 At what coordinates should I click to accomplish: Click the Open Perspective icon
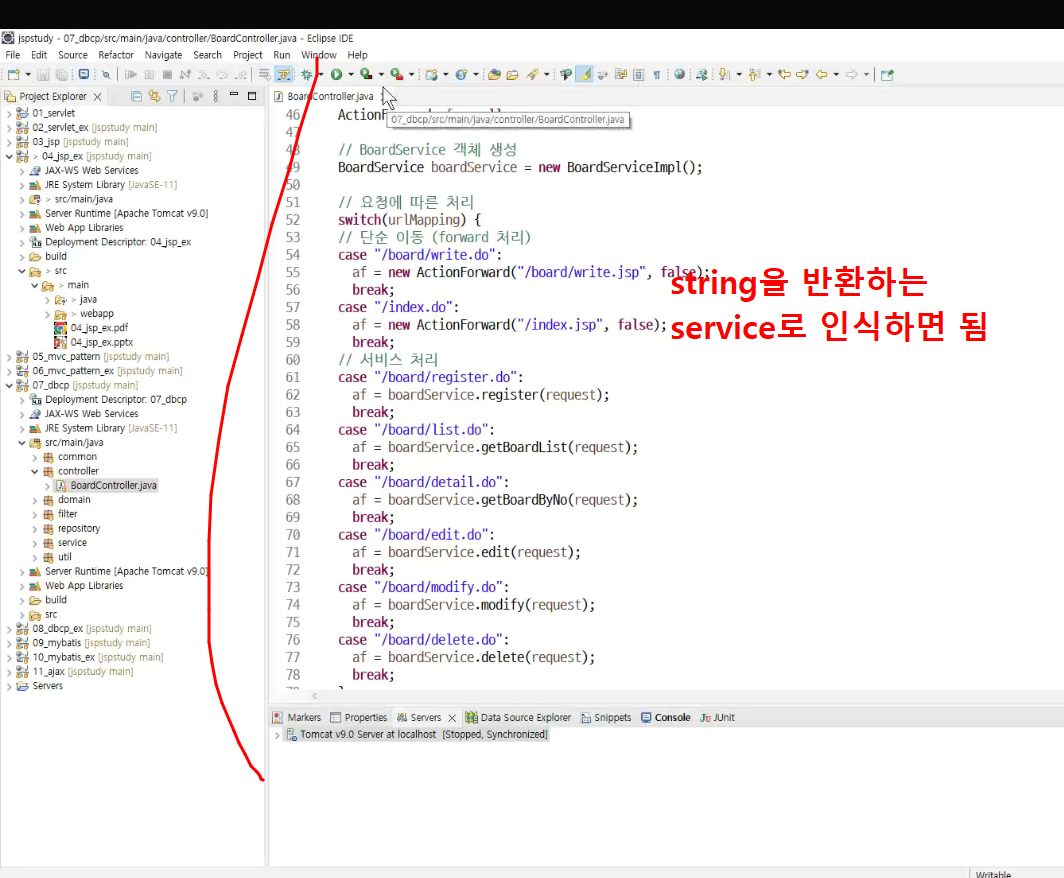coord(887,75)
